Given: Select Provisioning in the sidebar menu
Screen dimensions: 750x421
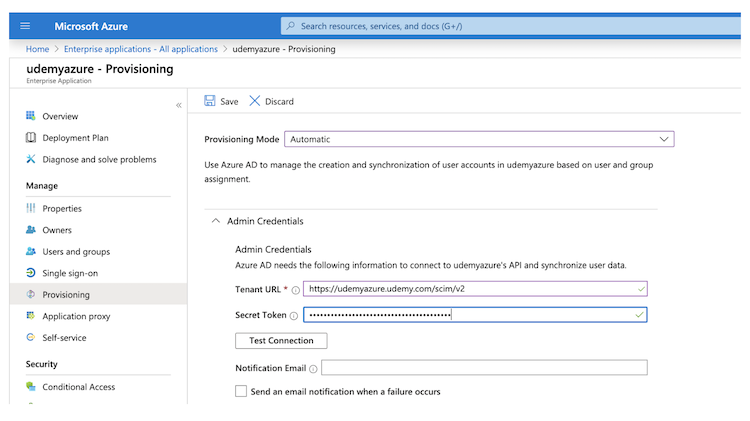Looking at the screenshot, I should (66, 295).
